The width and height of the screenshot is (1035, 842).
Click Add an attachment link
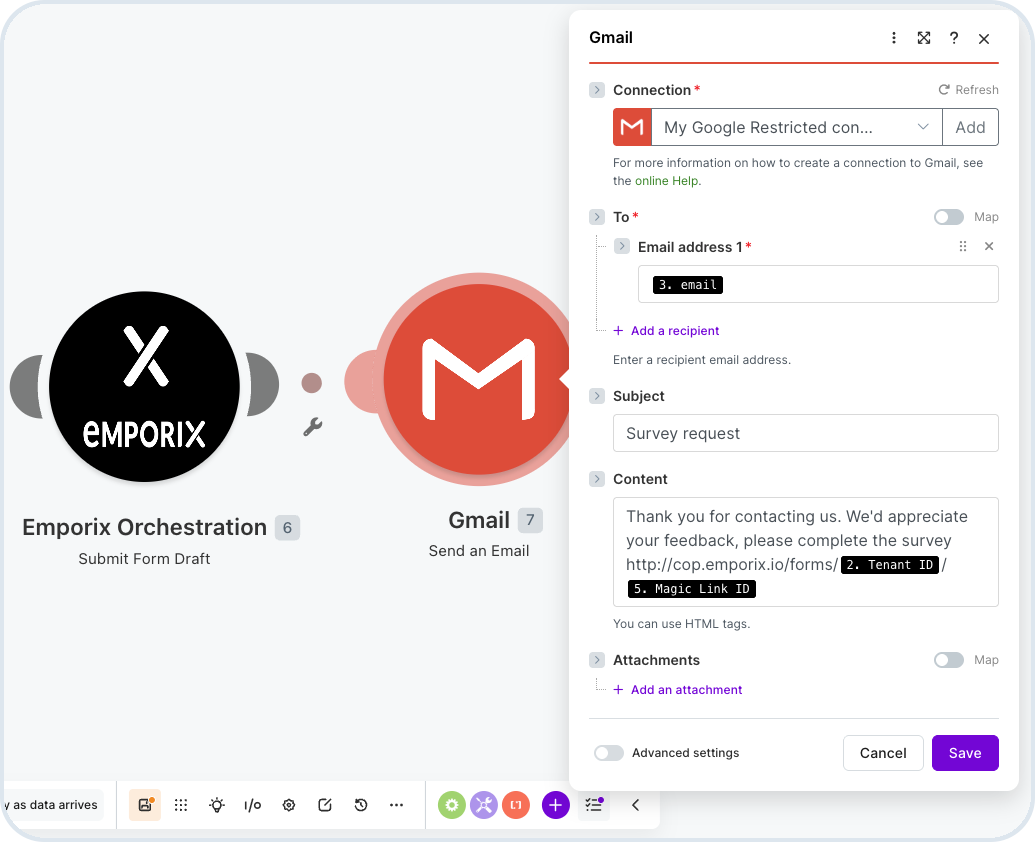coord(678,690)
